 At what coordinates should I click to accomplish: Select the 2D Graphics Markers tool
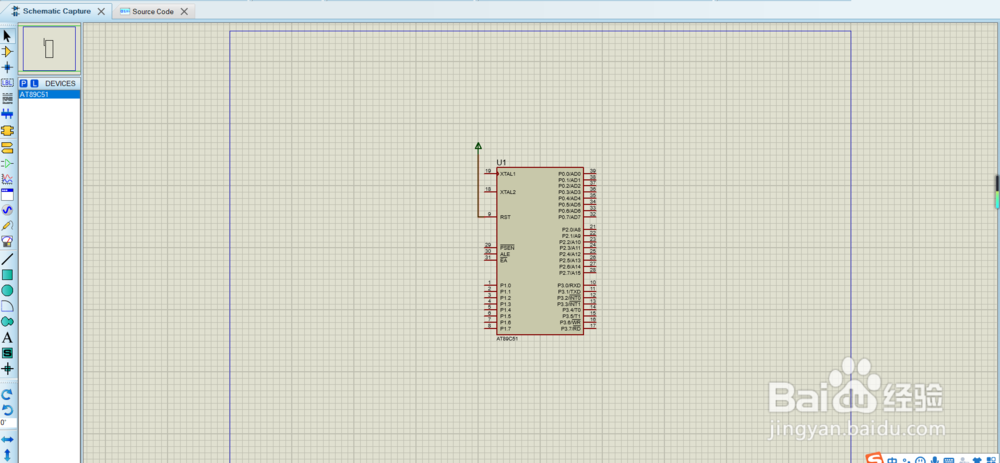point(8,369)
